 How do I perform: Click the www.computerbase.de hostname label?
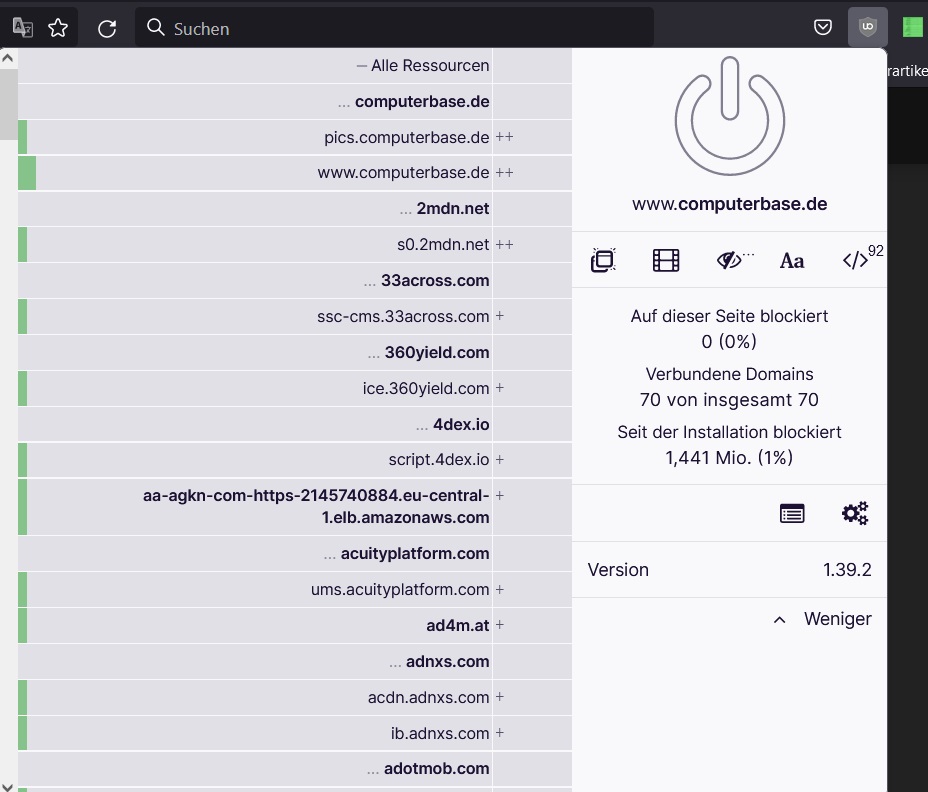(x=729, y=204)
